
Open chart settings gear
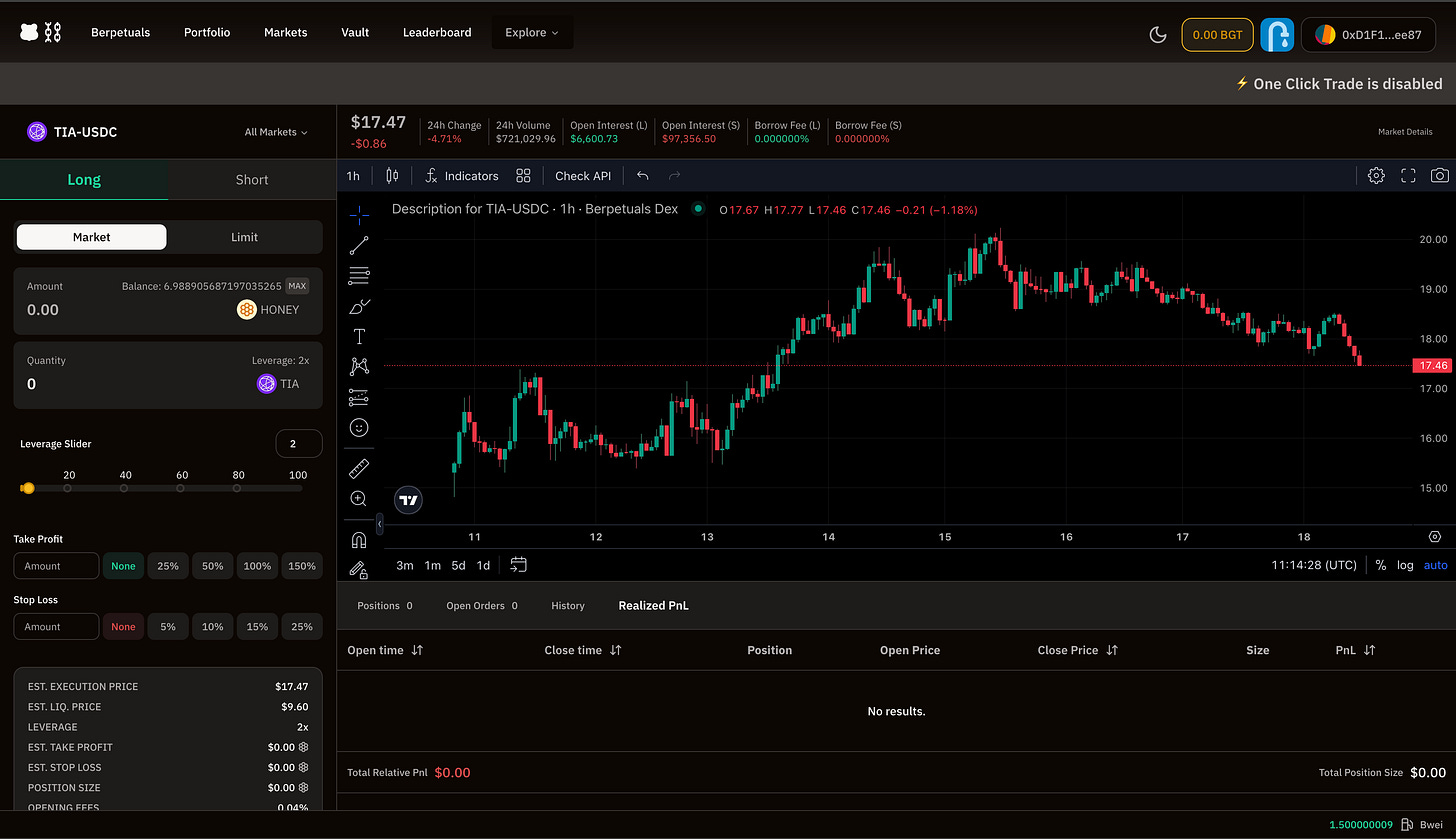click(x=1376, y=175)
